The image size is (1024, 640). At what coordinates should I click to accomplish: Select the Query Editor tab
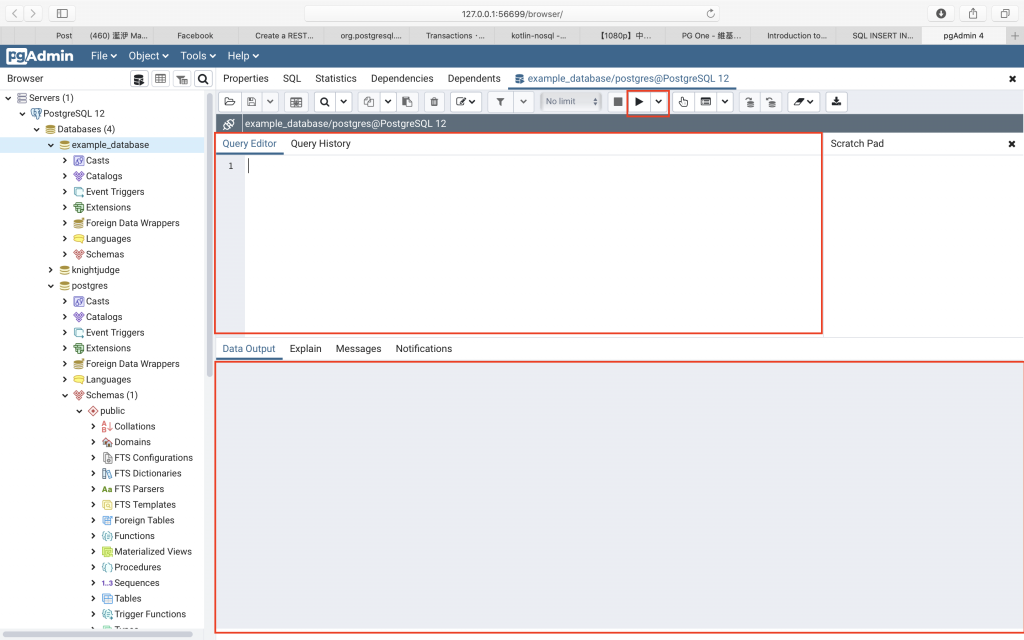(249, 144)
